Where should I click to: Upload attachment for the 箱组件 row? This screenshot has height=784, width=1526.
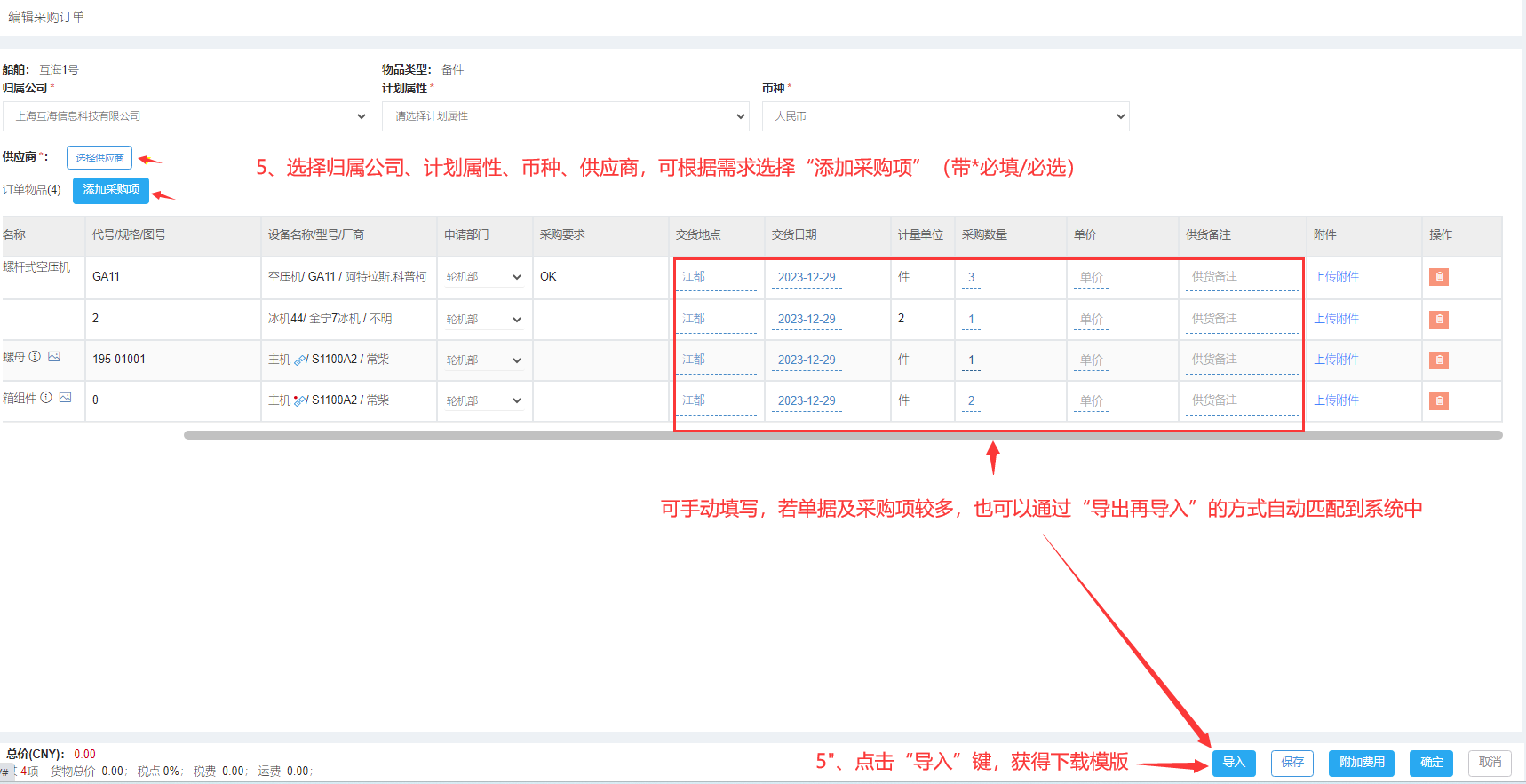1336,400
